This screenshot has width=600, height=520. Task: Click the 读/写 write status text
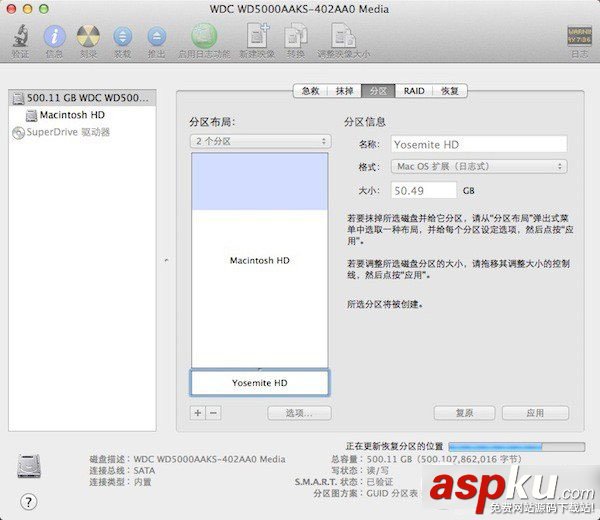click(x=378, y=470)
